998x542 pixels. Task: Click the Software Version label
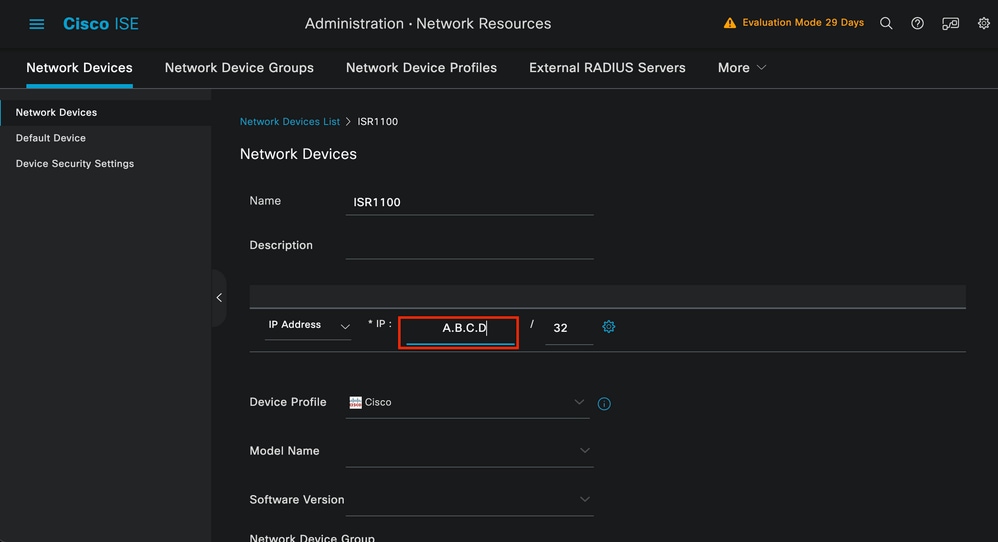point(297,499)
